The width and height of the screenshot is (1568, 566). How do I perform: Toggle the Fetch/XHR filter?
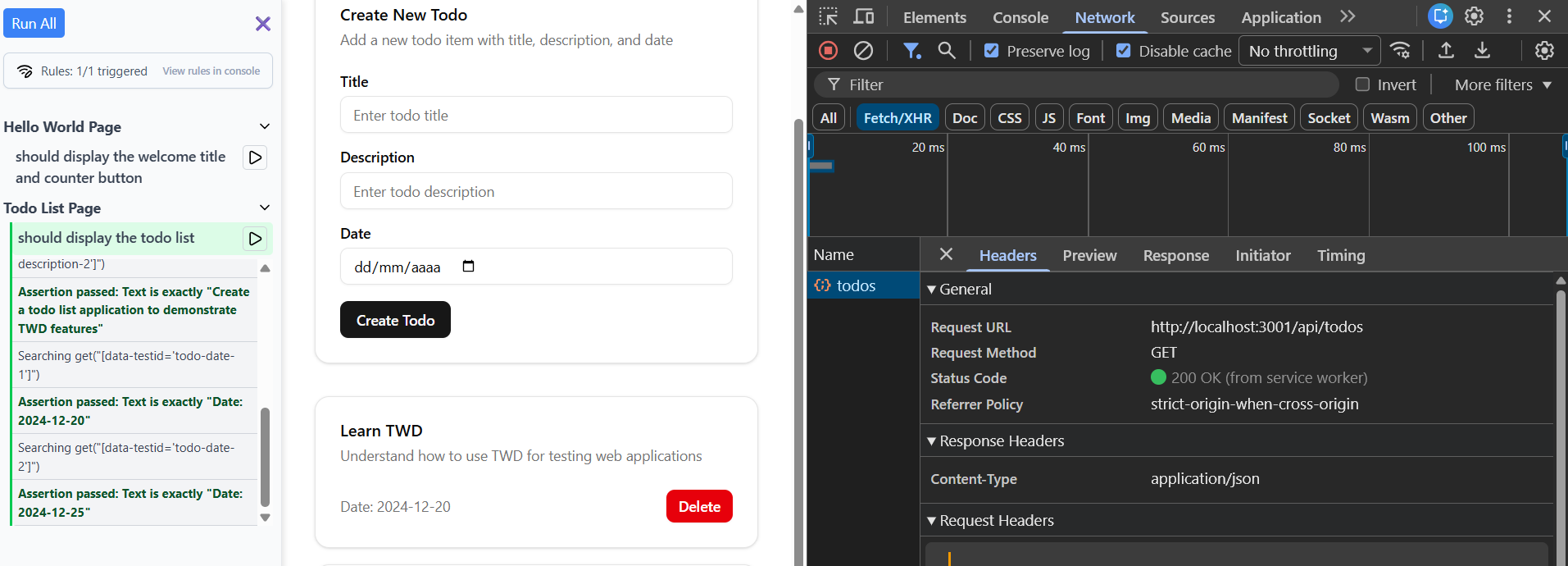click(898, 117)
